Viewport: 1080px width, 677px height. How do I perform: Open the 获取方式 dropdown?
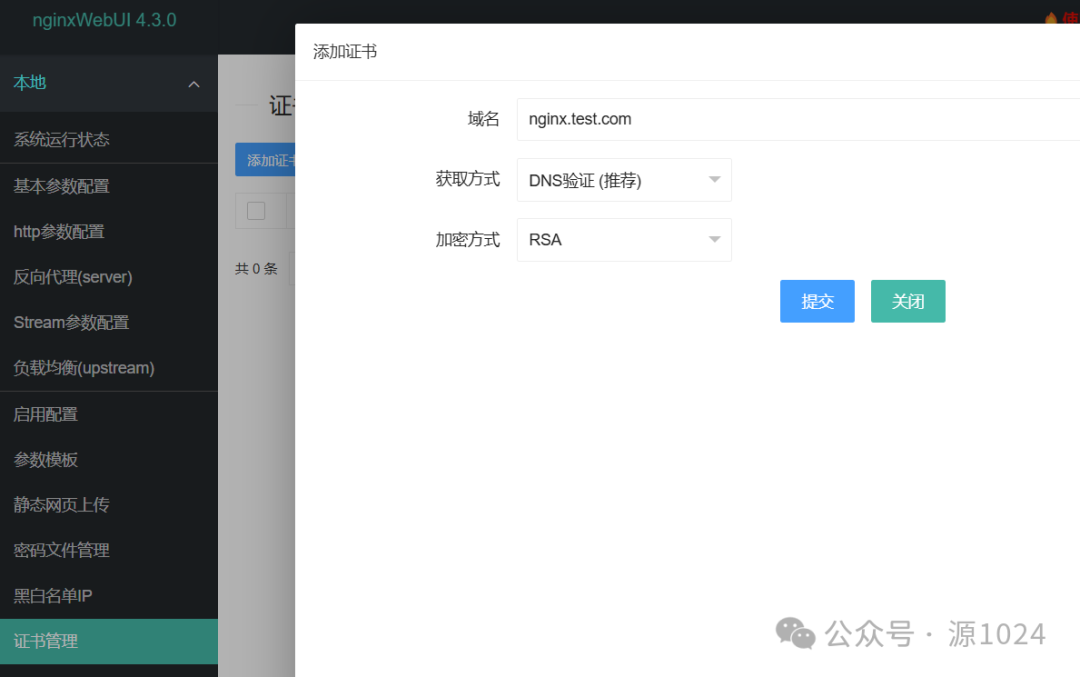624,180
